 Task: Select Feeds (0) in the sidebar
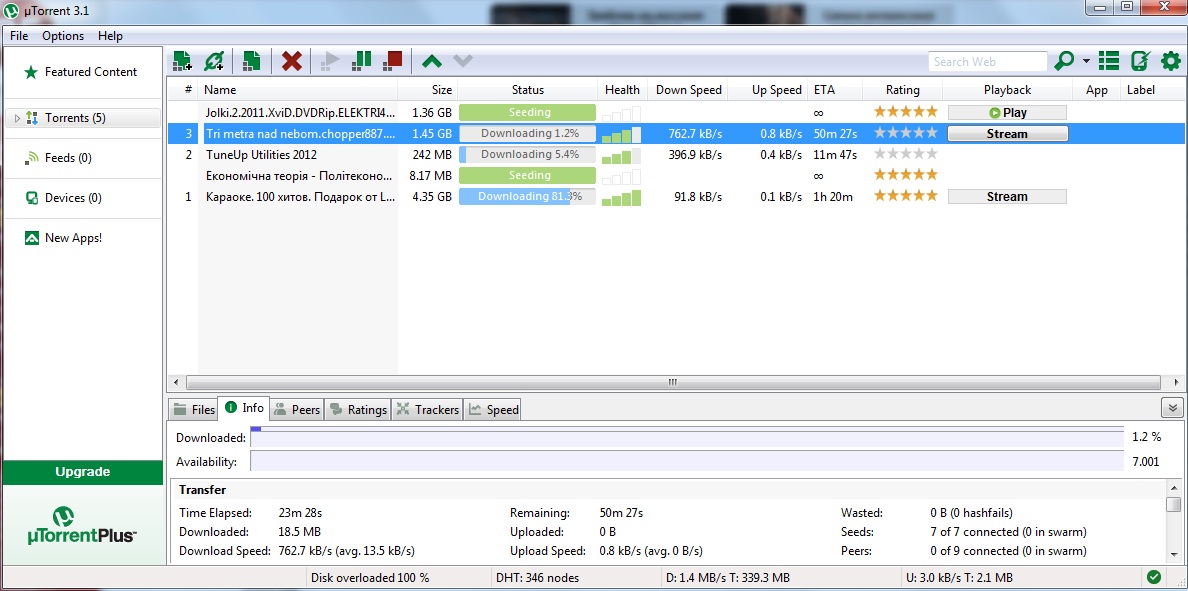[x=82, y=158]
